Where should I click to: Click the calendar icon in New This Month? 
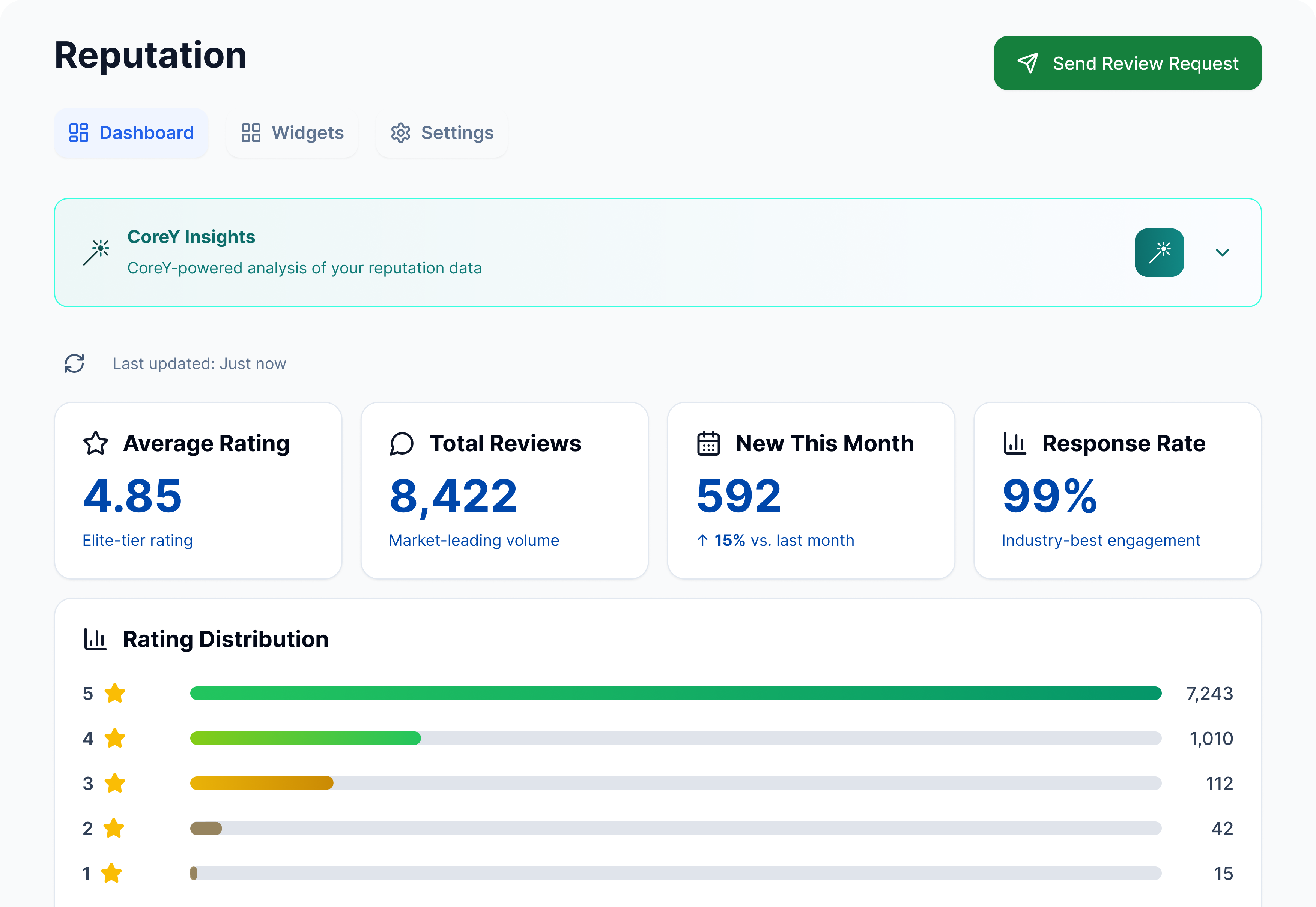708,444
